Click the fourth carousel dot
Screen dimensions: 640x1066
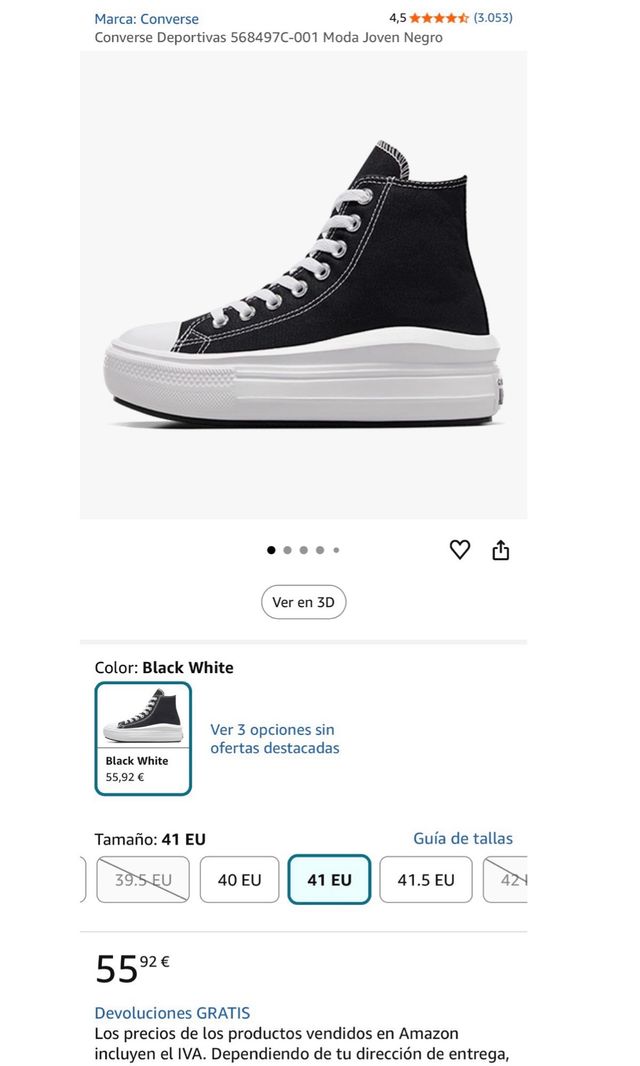[320, 549]
